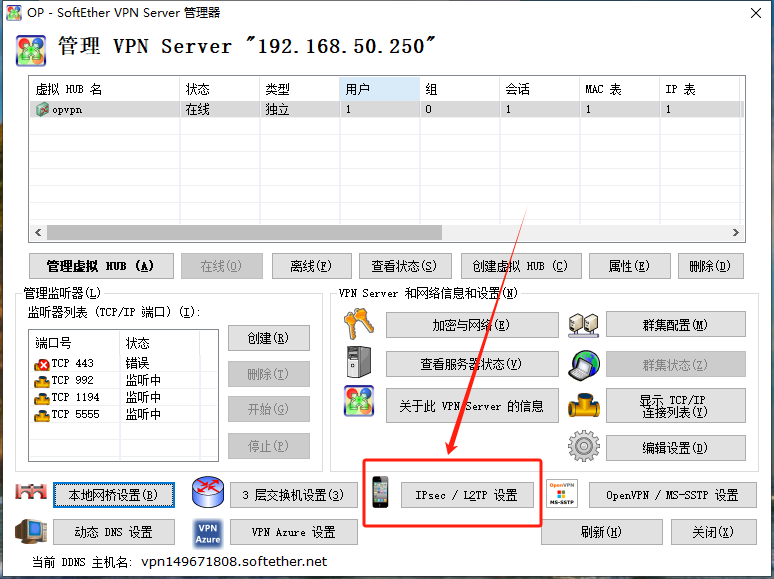Click the cluster computers icon beside 群集配置

click(583, 325)
